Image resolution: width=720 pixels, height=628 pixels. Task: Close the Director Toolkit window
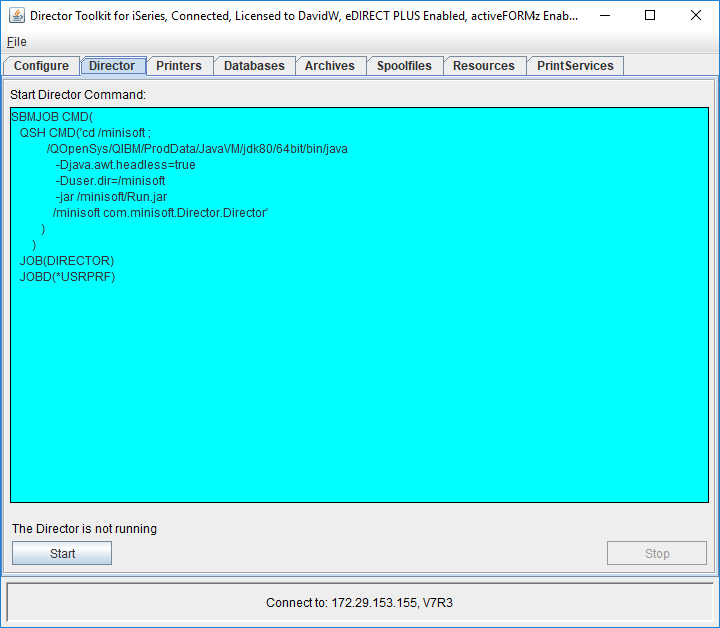click(696, 15)
